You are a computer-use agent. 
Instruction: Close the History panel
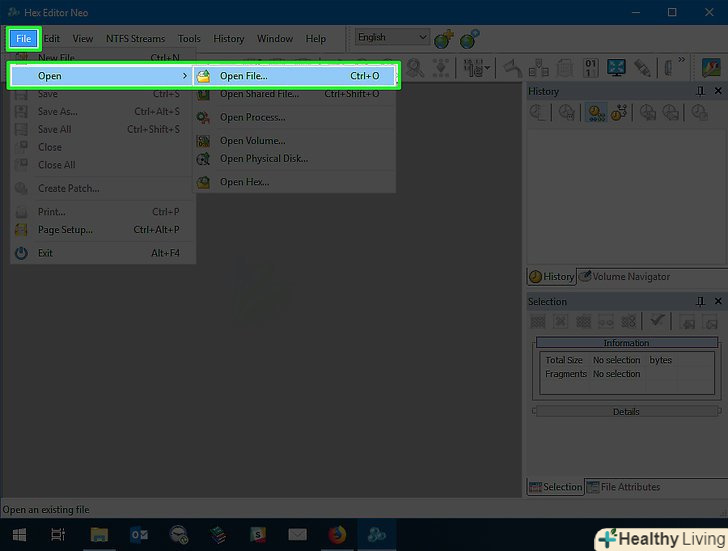tap(718, 91)
